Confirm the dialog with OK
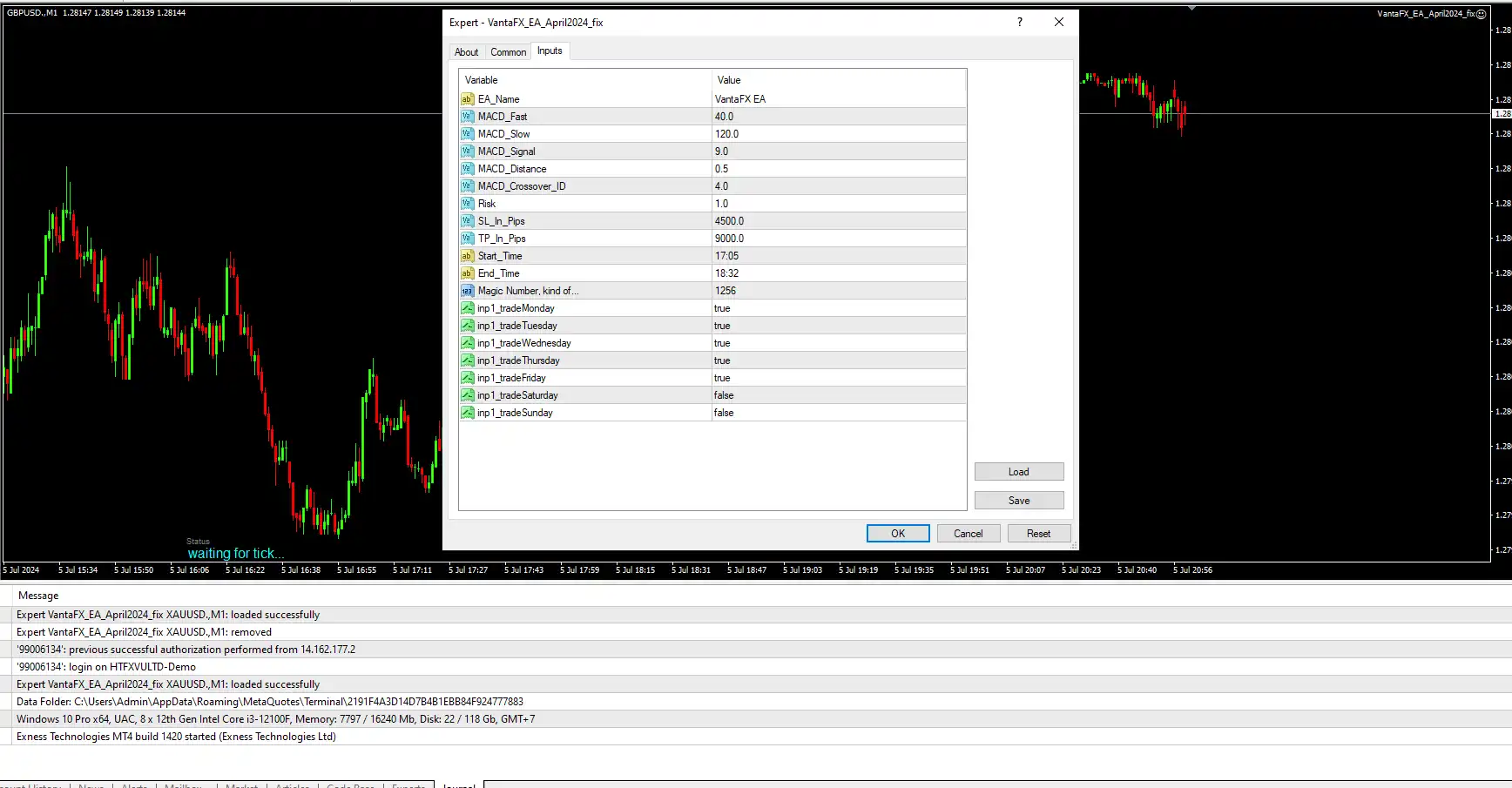This screenshot has height=788, width=1512. click(898, 534)
